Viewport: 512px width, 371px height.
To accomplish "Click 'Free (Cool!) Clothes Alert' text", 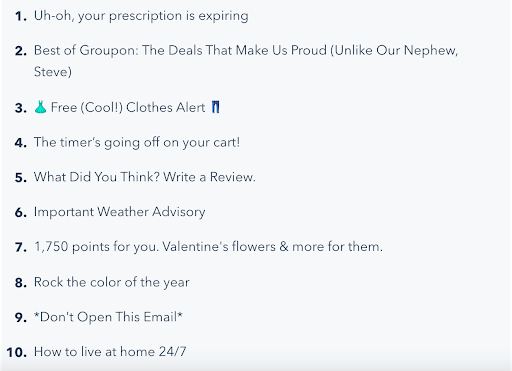I will click(128, 107).
